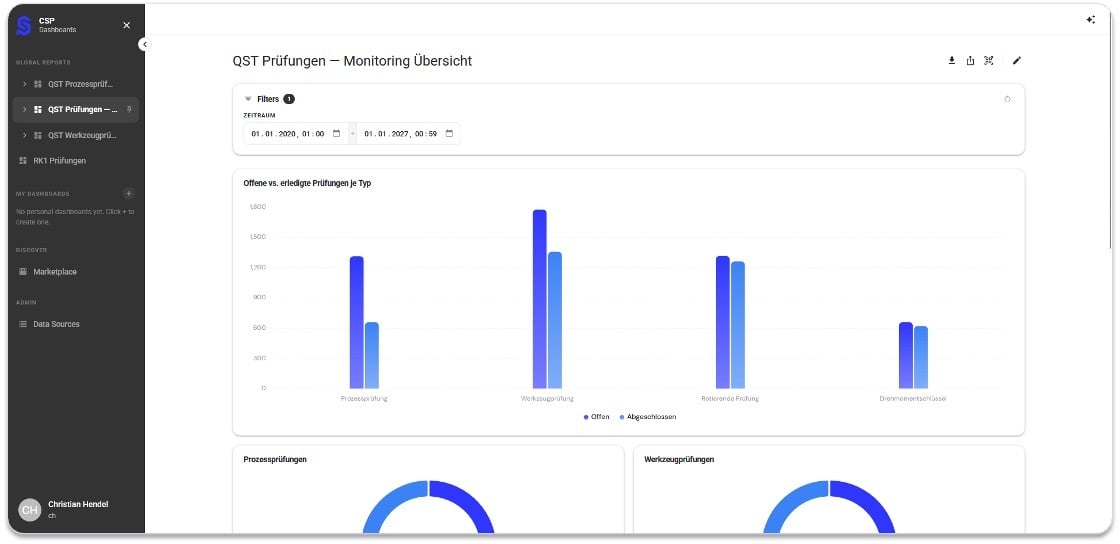Screen dimensions: 1120x544
Task: Click the CH user avatar
Action: point(29,510)
